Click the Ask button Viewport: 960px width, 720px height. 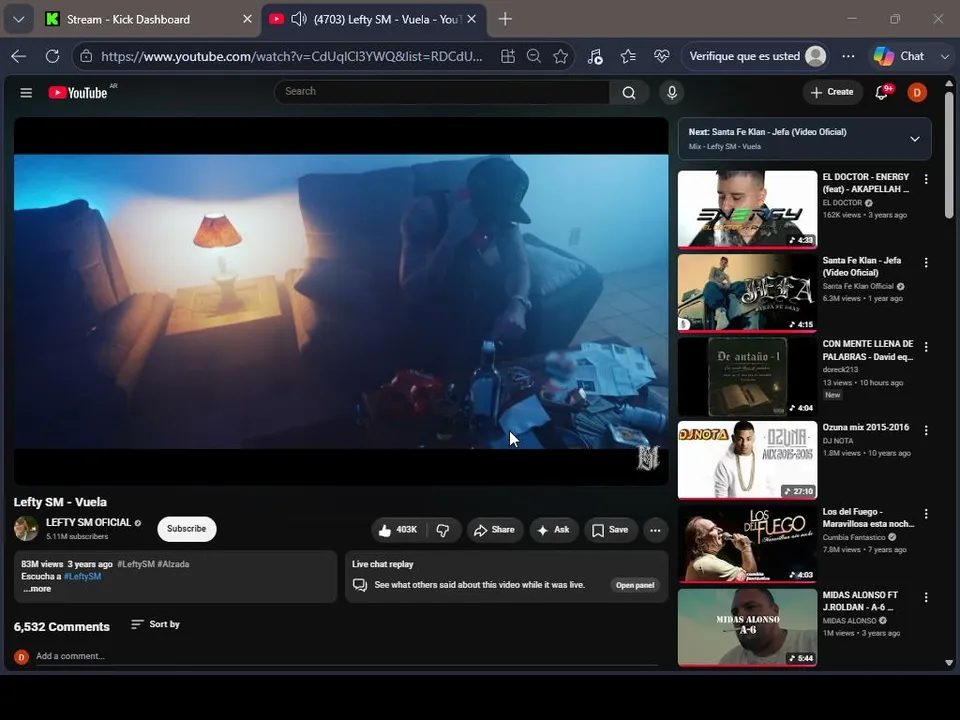coord(554,530)
